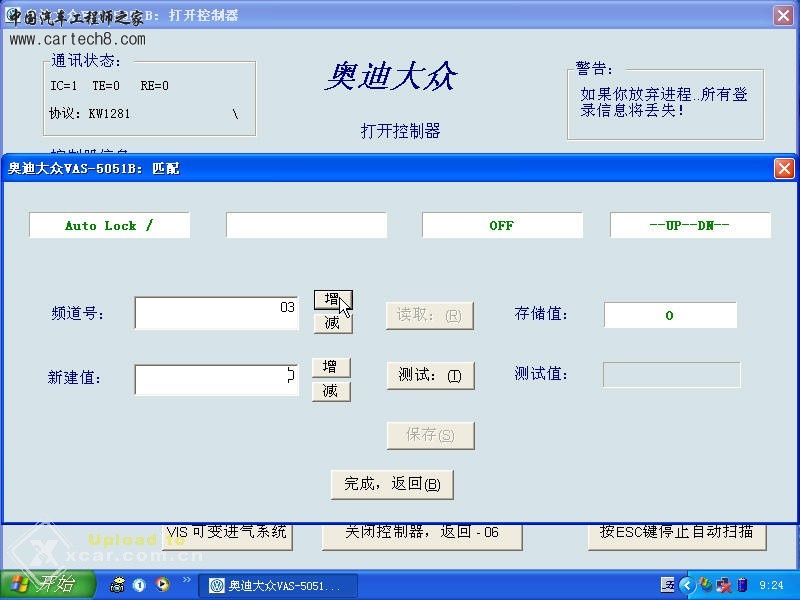Click the 存储值 stored value field showing 0

670,315
